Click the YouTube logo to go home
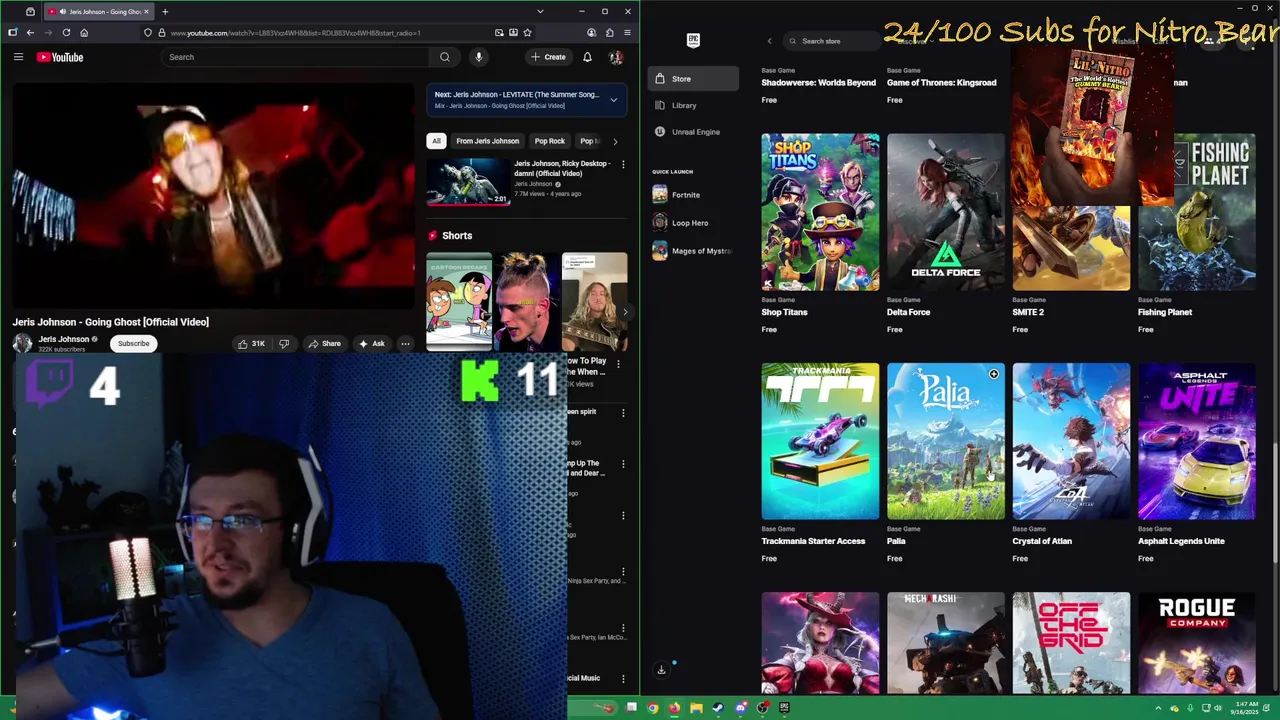The width and height of the screenshot is (1280, 720). pyautogui.click(x=60, y=57)
